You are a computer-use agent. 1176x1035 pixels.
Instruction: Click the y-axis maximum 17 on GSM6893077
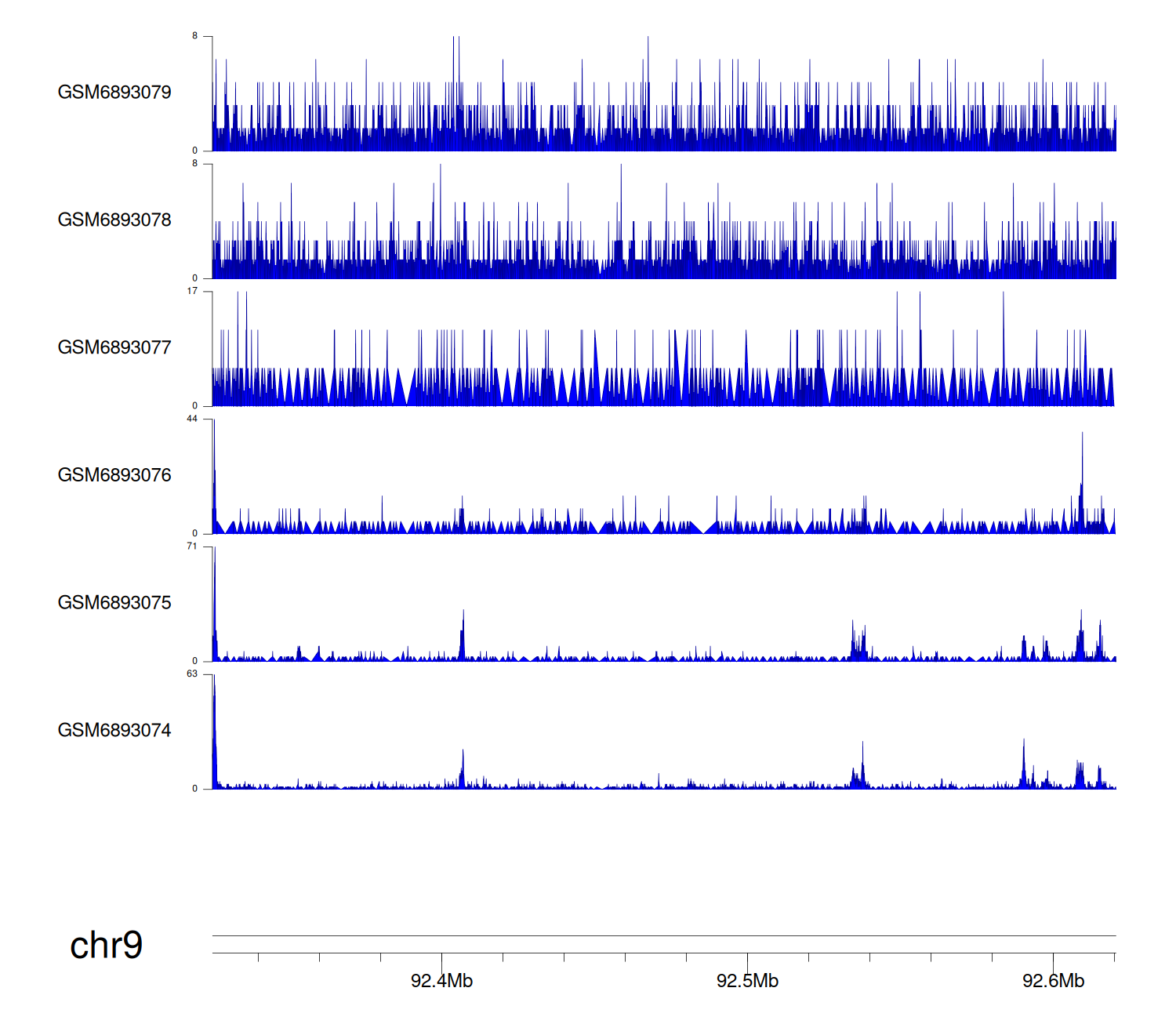(192, 291)
